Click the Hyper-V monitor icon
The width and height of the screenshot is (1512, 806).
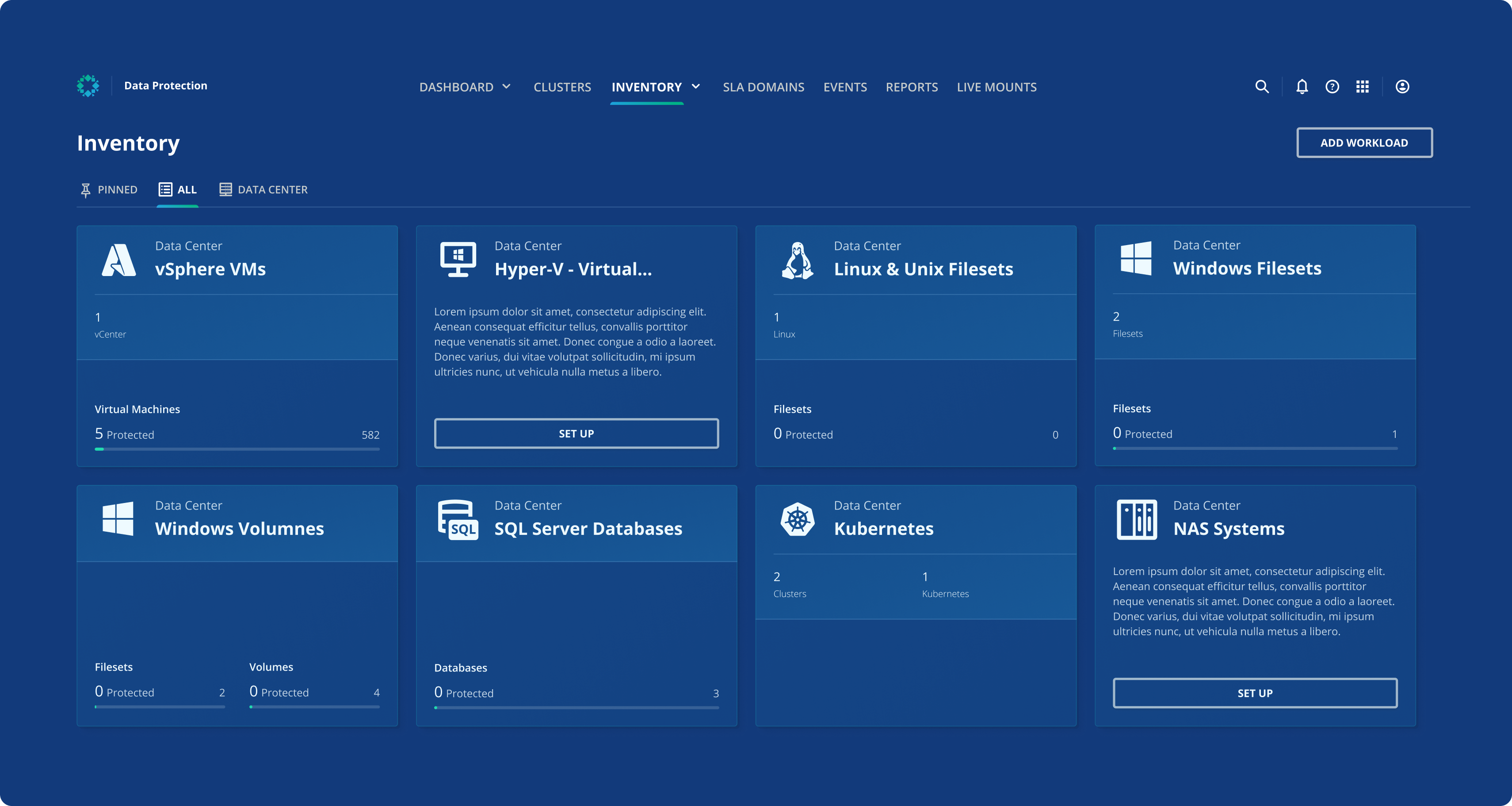pyautogui.click(x=458, y=259)
